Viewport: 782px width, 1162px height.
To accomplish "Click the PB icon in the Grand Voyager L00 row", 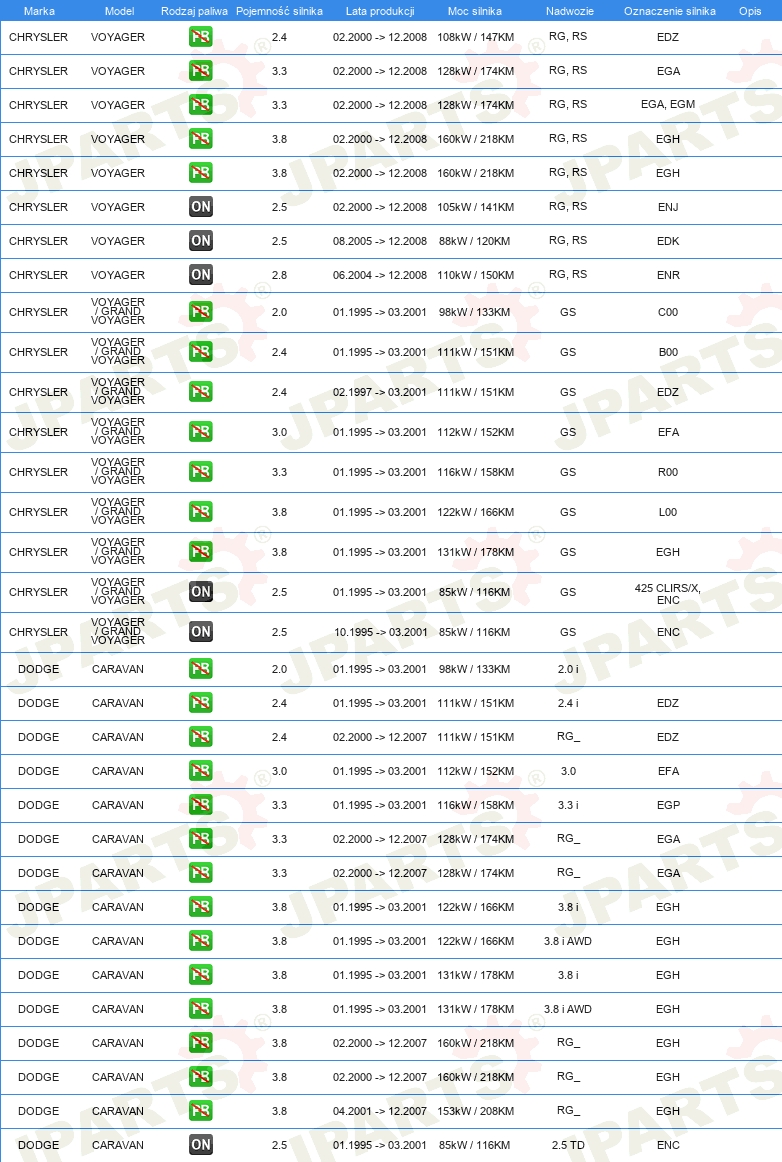I will (x=201, y=512).
